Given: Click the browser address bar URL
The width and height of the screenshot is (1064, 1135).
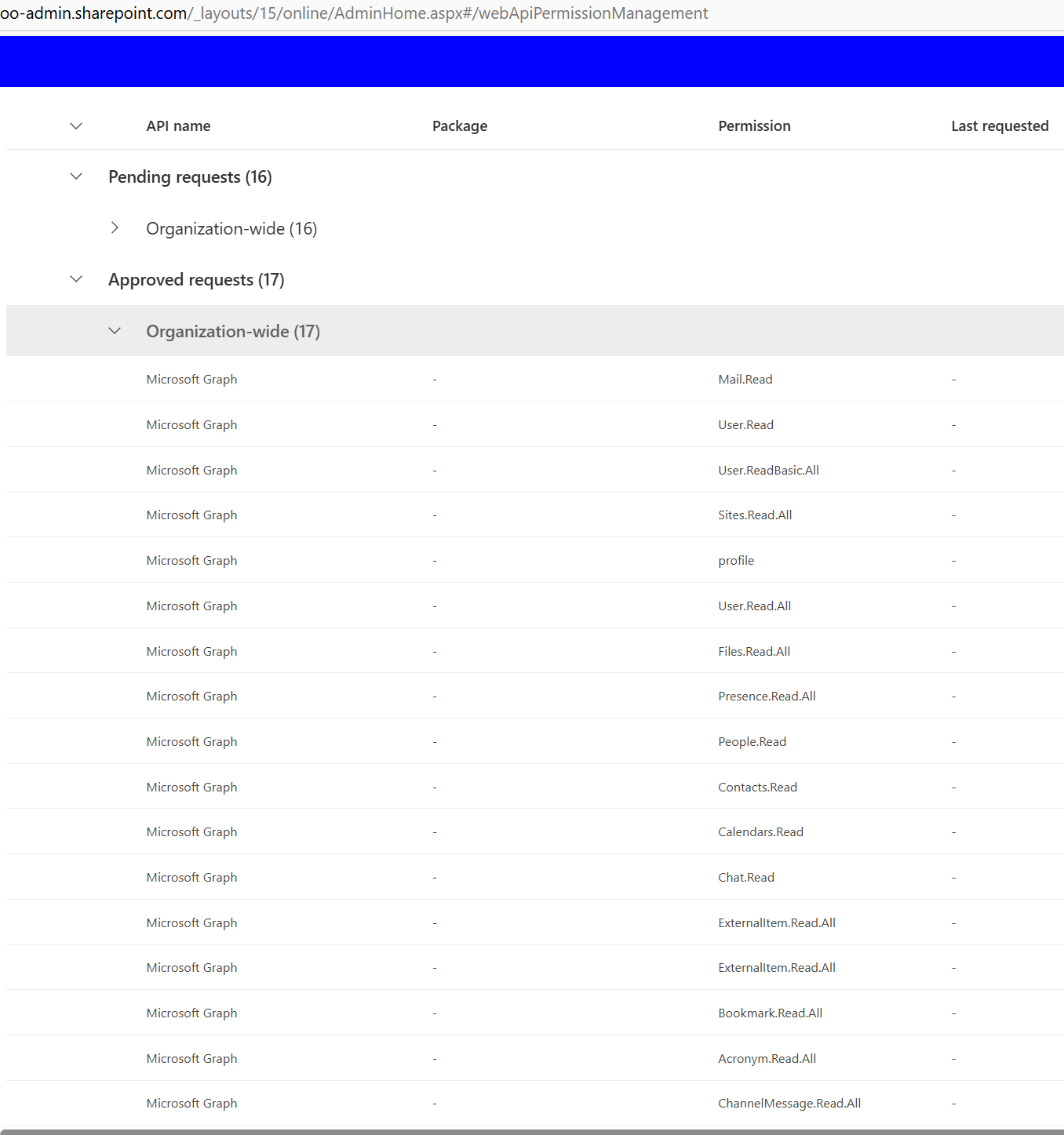Looking at the screenshot, I should click(354, 13).
